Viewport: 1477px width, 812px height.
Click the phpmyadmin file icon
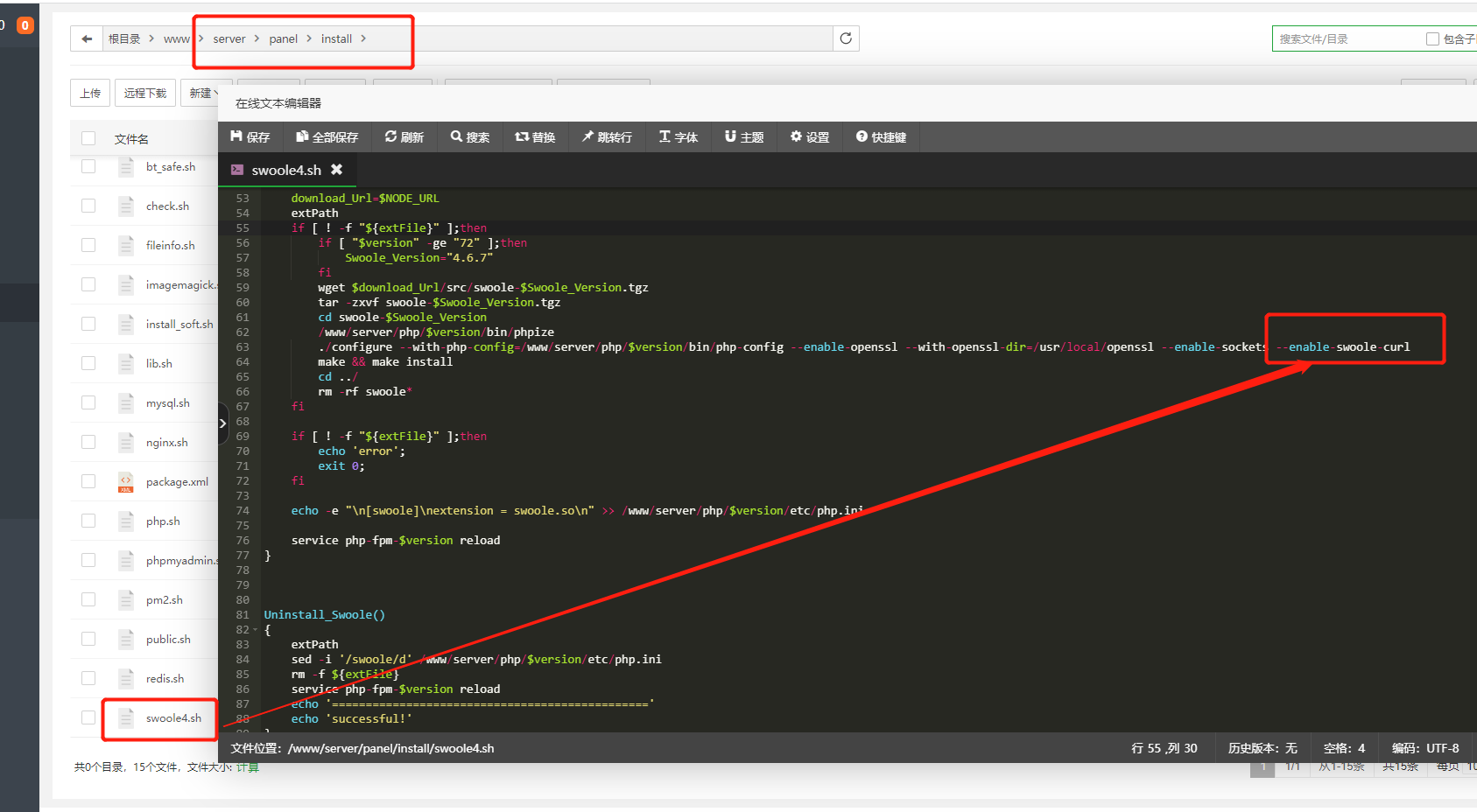[126, 560]
